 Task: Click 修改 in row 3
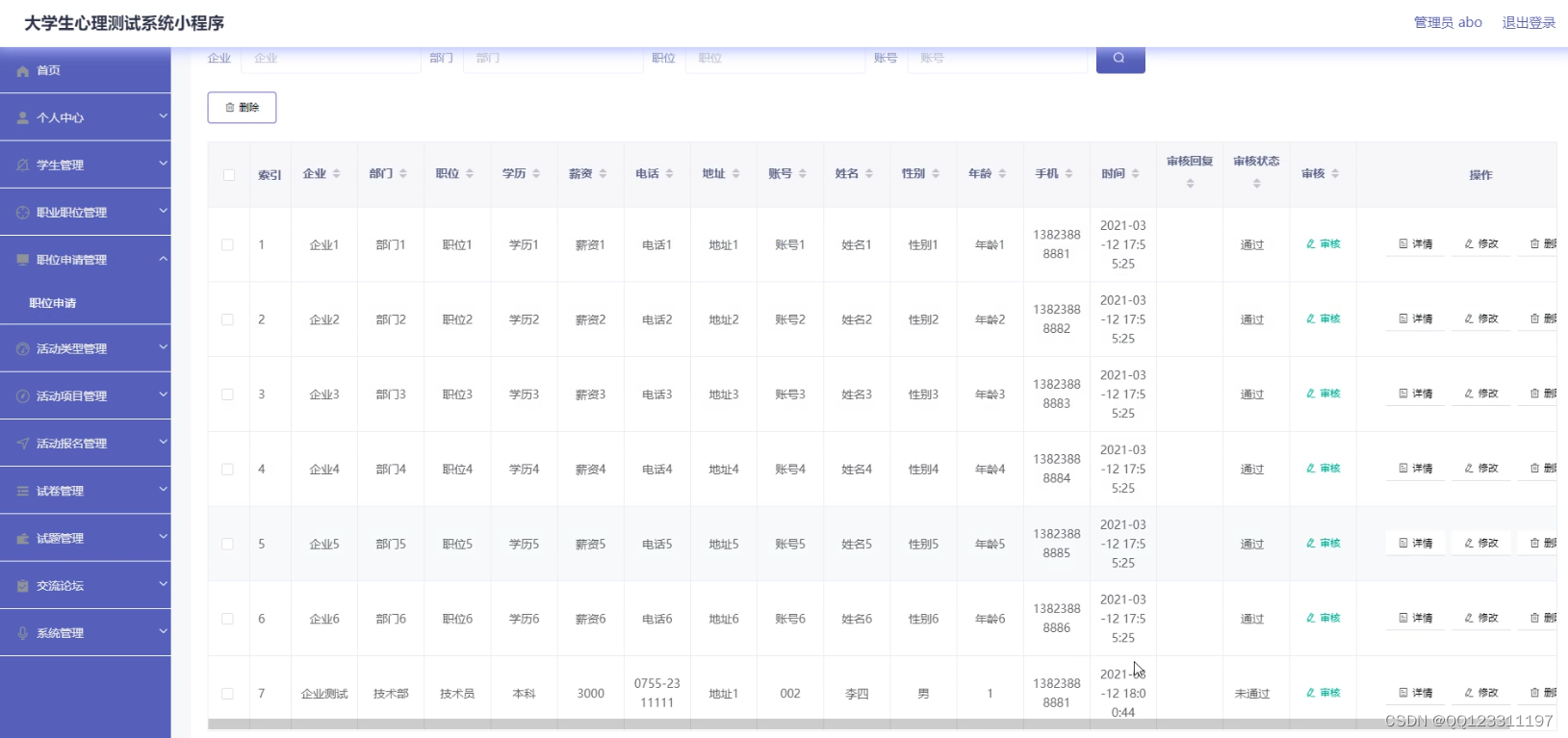coord(1481,394)
